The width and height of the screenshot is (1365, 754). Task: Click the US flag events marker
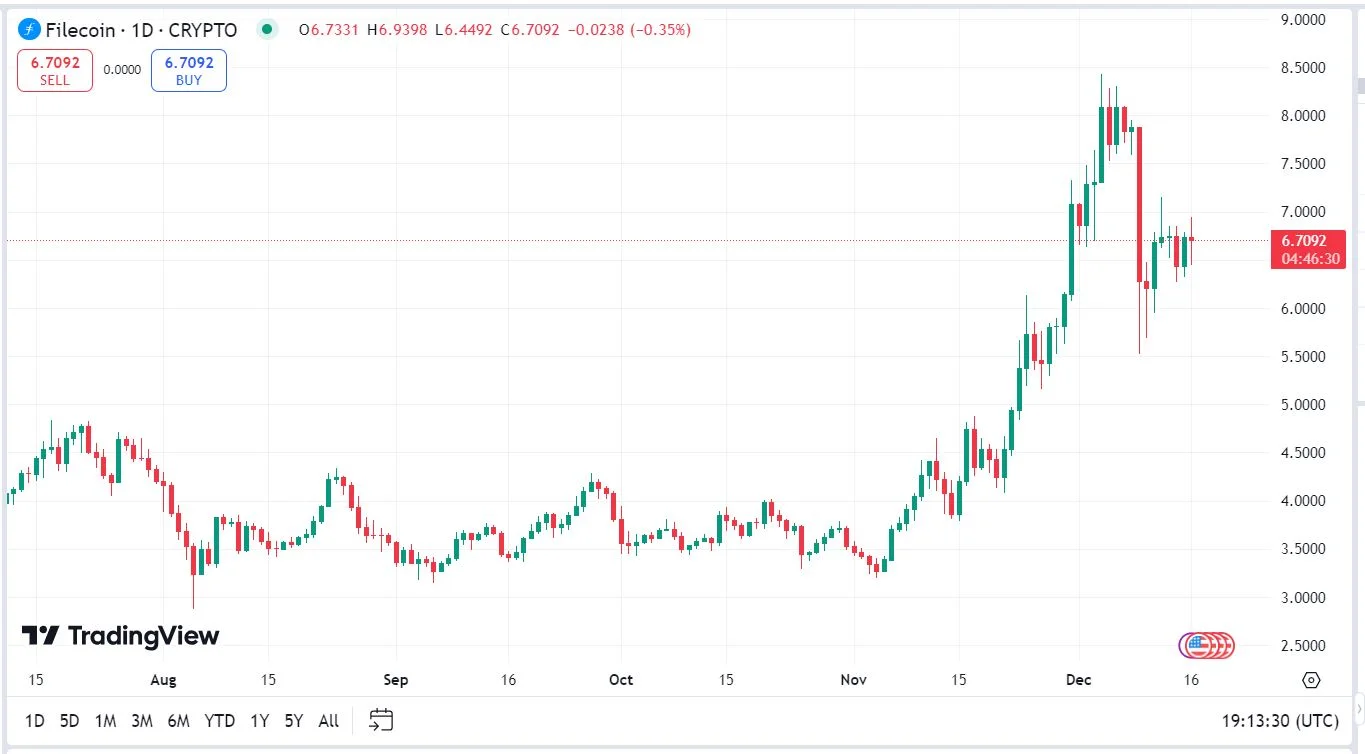1198,646
